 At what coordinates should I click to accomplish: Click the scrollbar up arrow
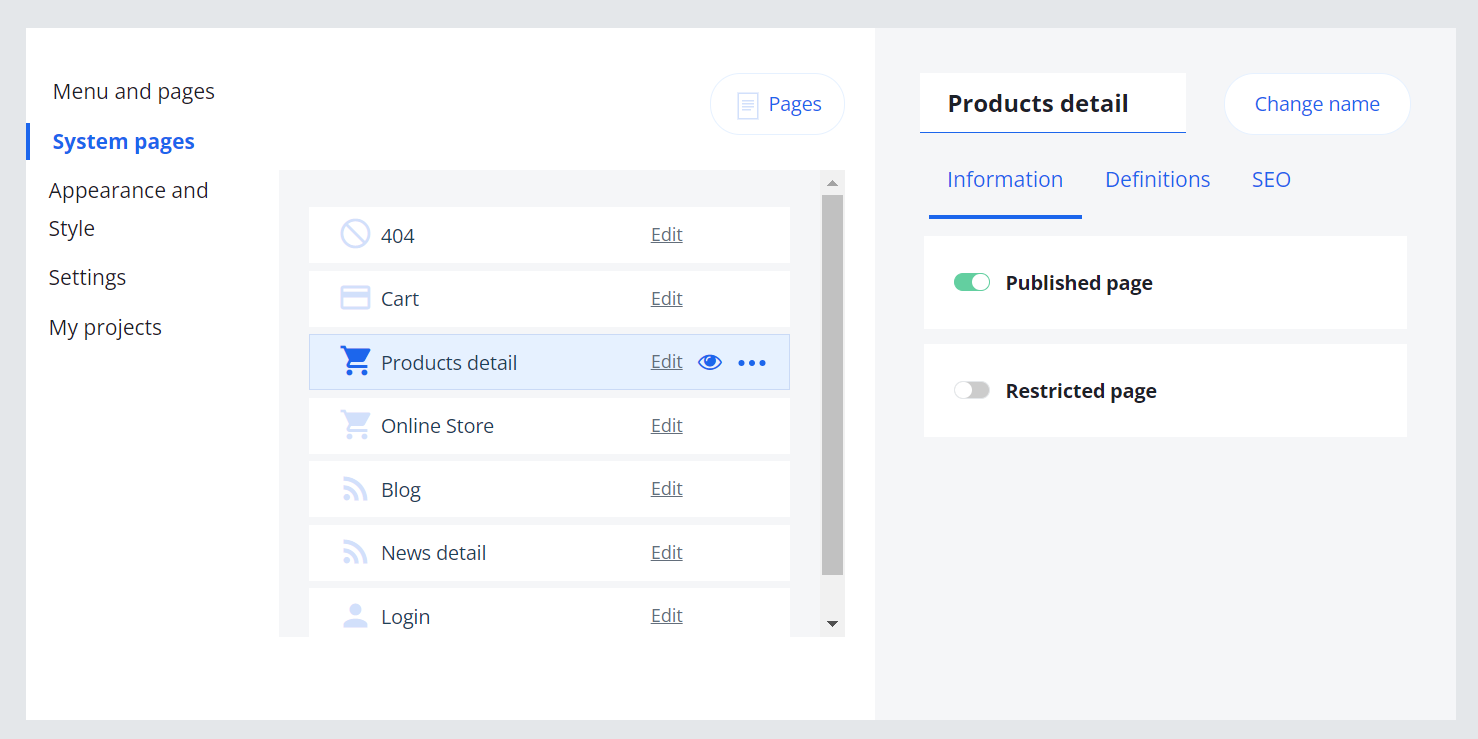[832, 183]
